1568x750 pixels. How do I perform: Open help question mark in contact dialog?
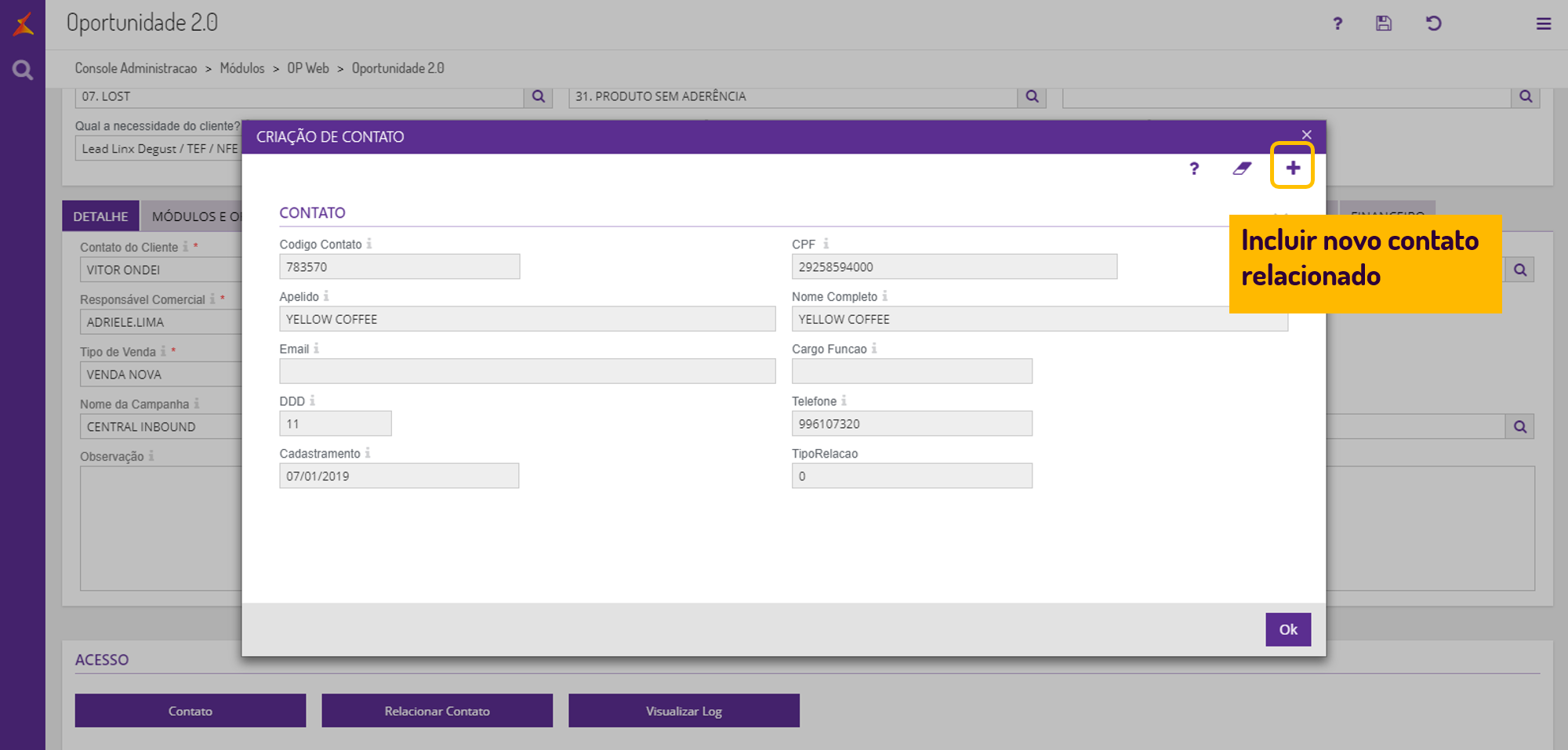[1194, 168]
